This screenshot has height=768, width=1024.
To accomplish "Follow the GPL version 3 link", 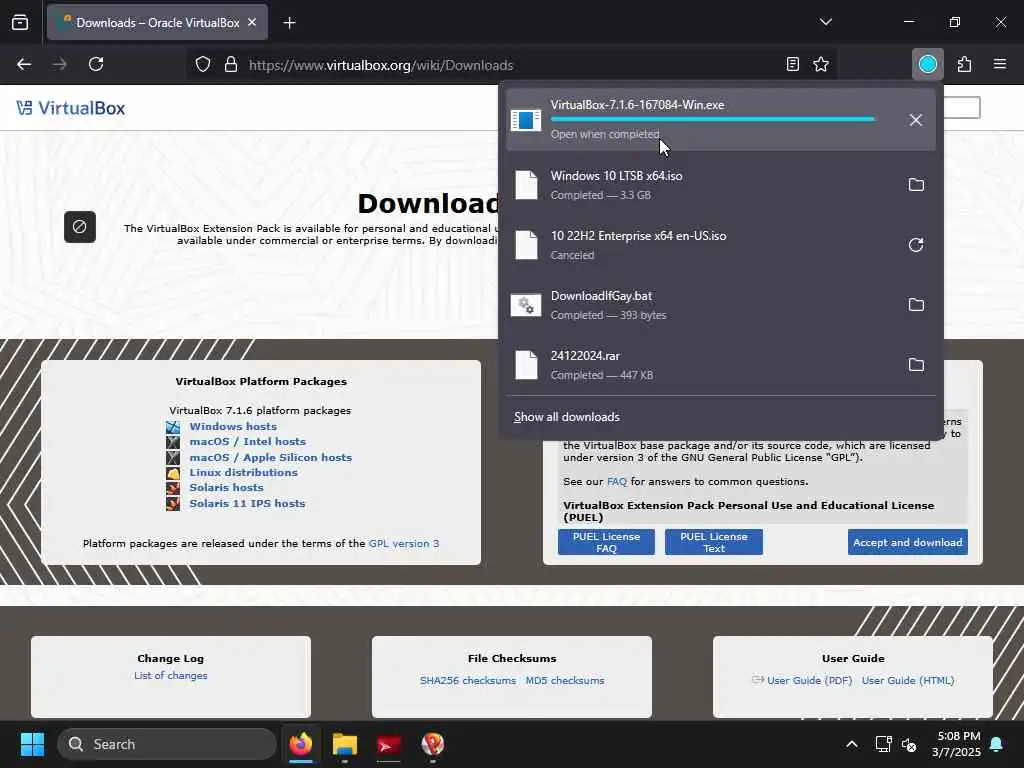I will click(x=404, y=543).
